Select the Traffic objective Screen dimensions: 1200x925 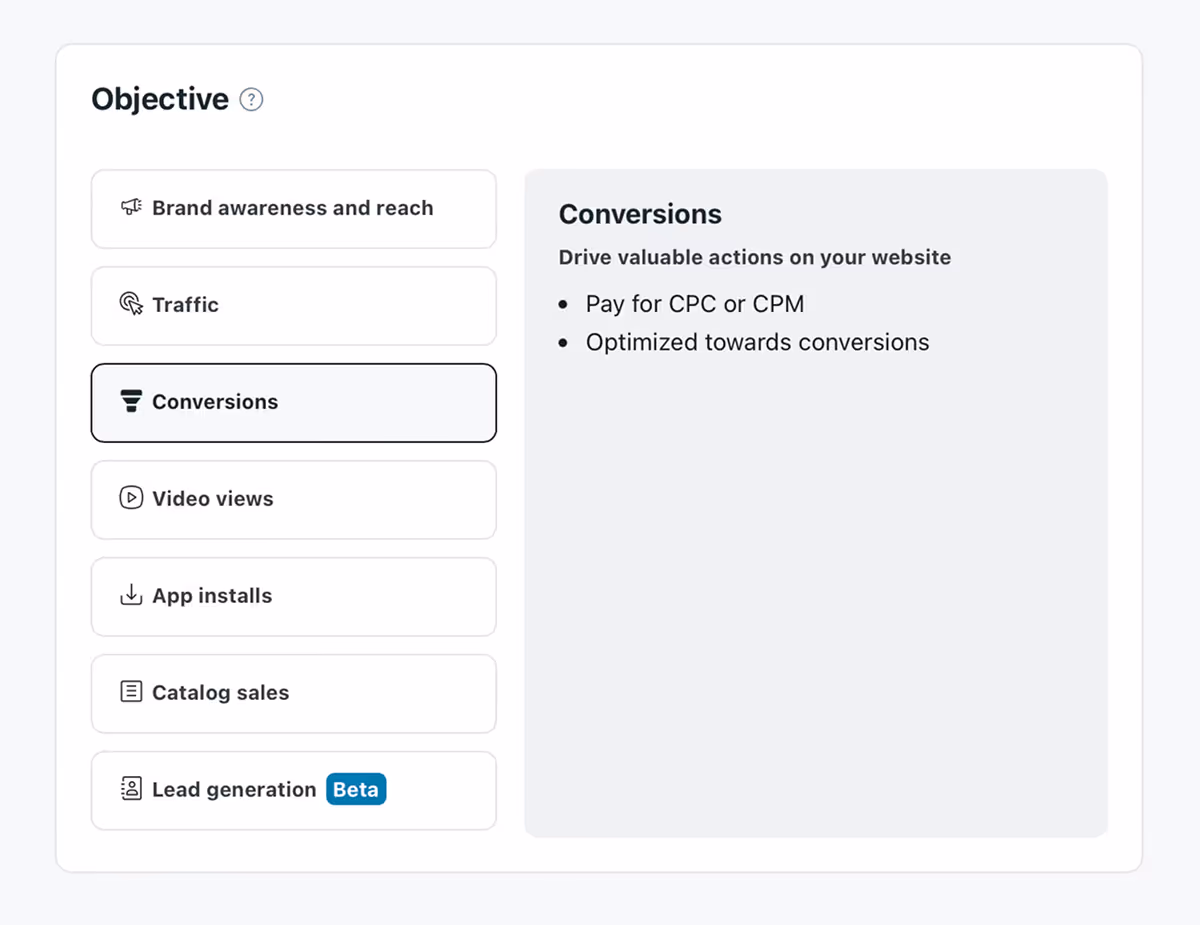pos(293,306)
